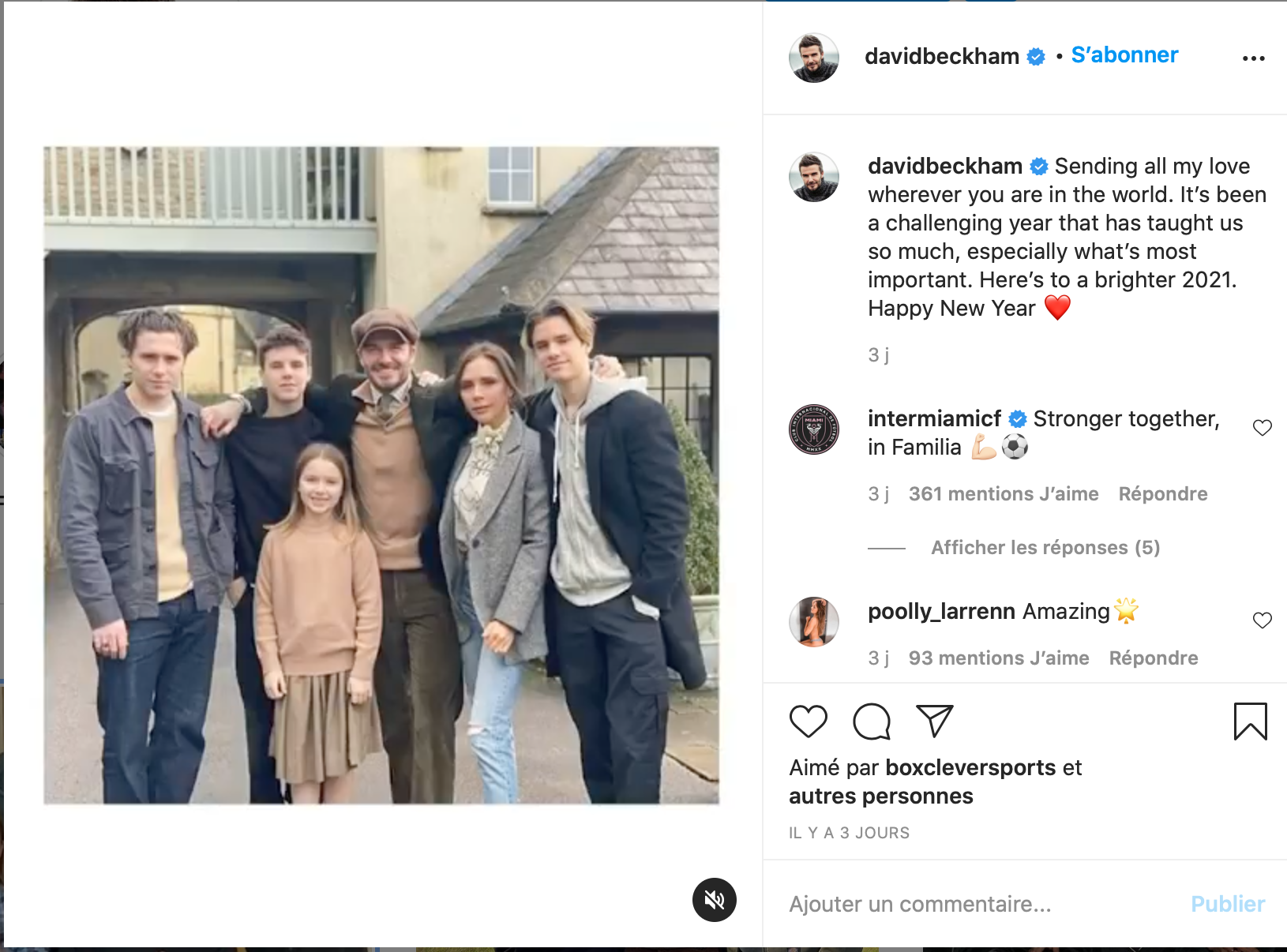
Task: Expand Afficher les réponses (5)
Action: [x=1045, y=548]
